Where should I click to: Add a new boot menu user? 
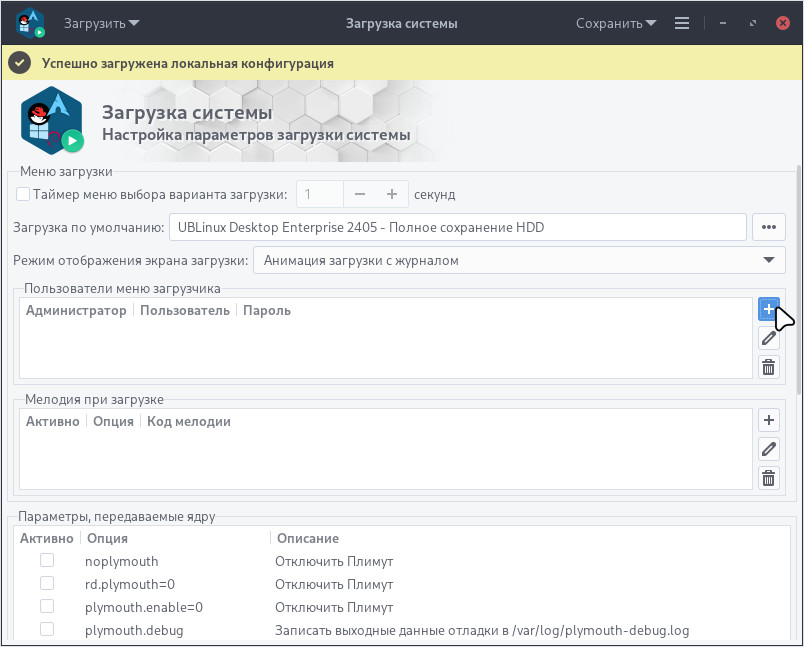coord(769,309)
